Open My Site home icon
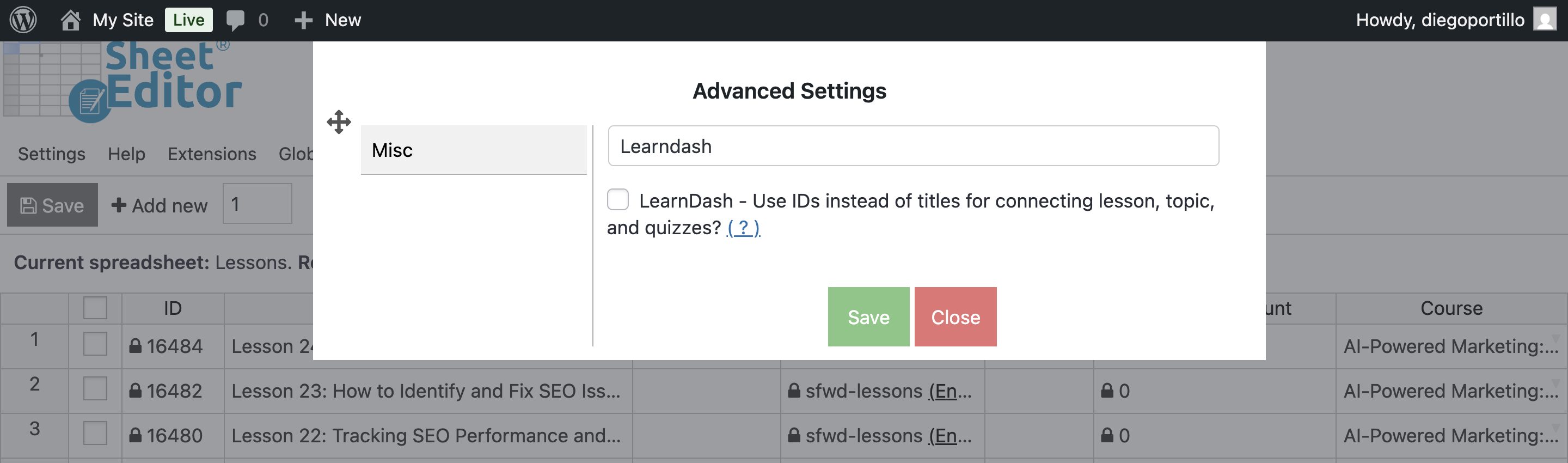The width and height of the screenshot is (1568, 463). [x=71, y=20]
